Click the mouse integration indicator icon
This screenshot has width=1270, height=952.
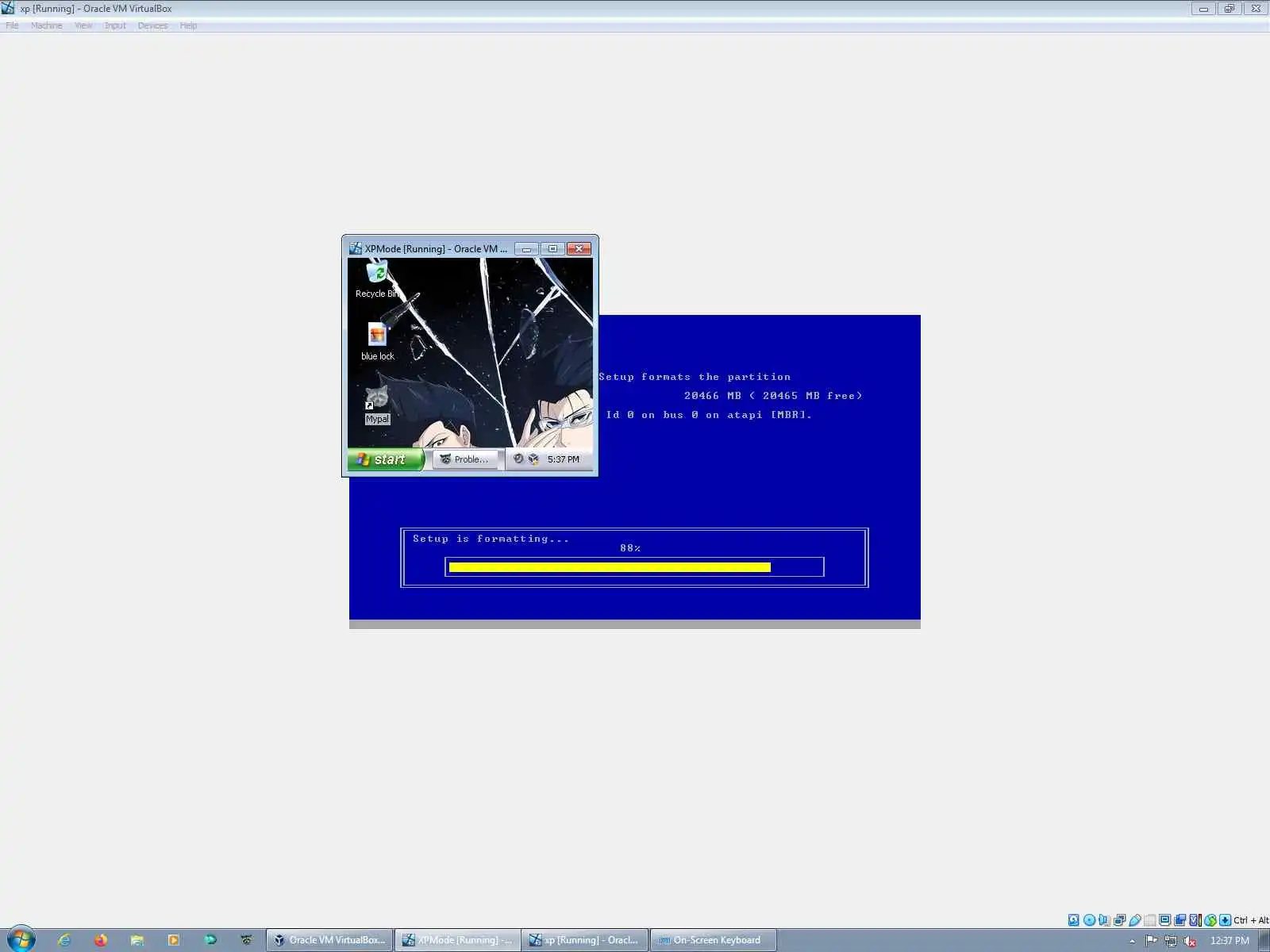(x=1210, y=920)
